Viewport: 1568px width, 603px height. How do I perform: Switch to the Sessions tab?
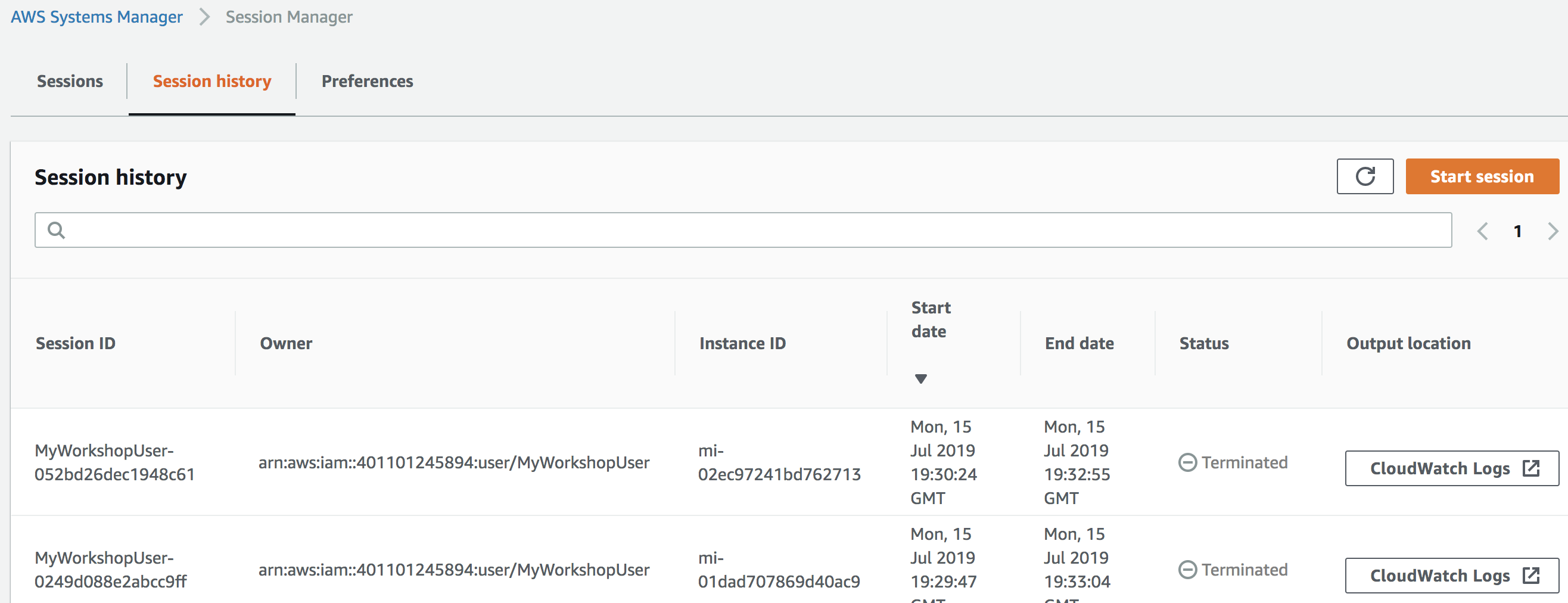coord(70,81)
